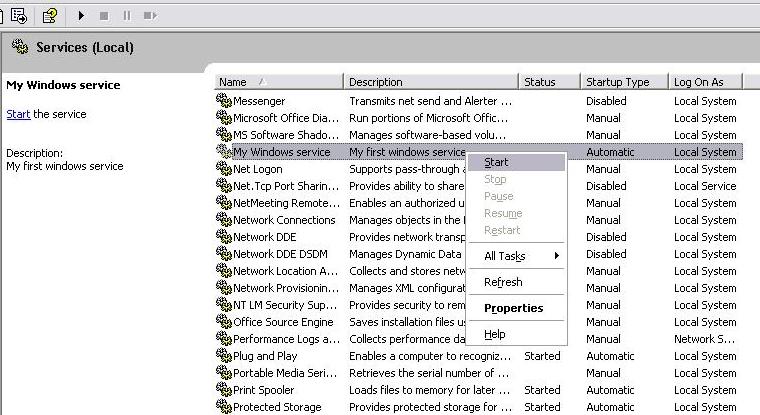Open the Help toolbar icon
Screen dimensions: 760x415
(x=50, y=16)
